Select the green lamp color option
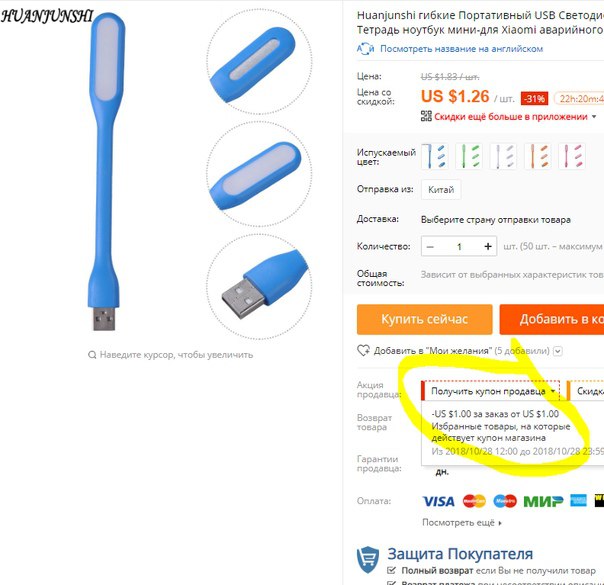Screen dimensions: 604x585 (469, 156)
